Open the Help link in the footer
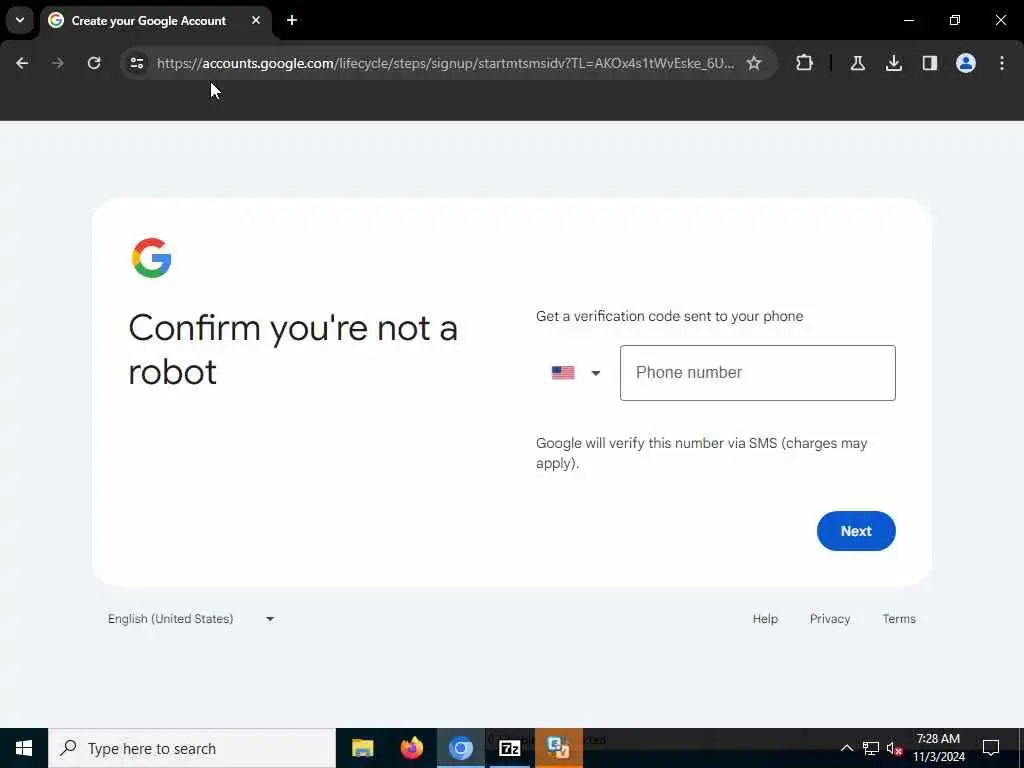Image resolution: width=1024 pixels, height=768 pixels. pos(765,618)
